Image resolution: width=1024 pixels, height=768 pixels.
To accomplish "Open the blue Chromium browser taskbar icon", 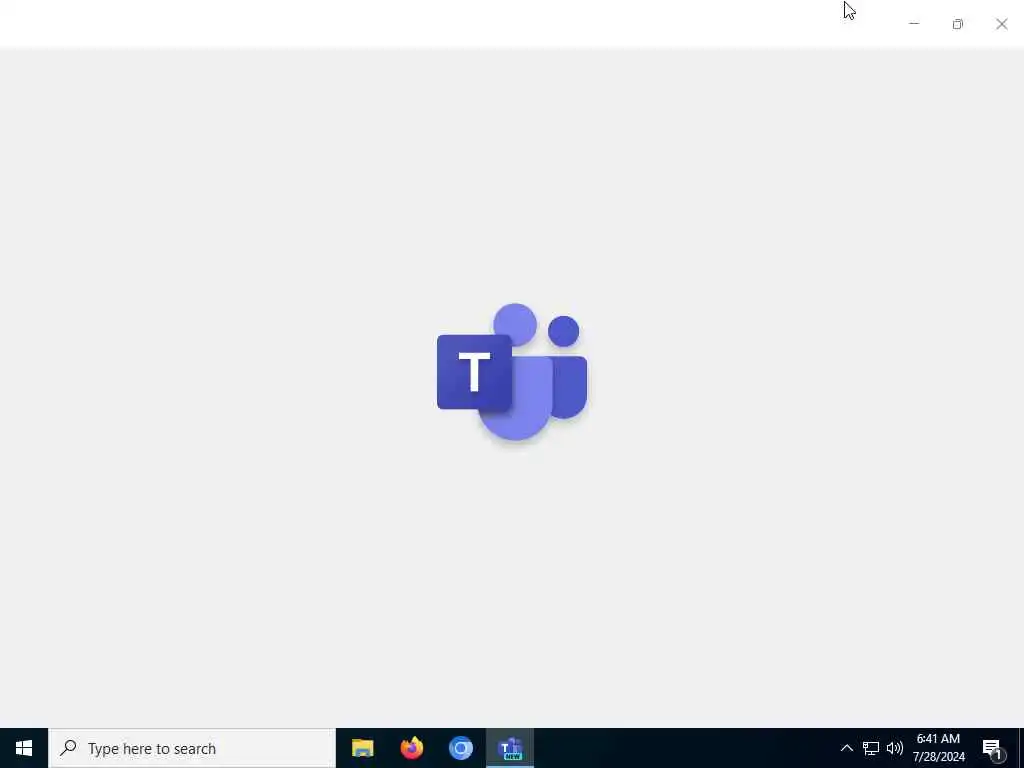I will [x=460, y=748].
